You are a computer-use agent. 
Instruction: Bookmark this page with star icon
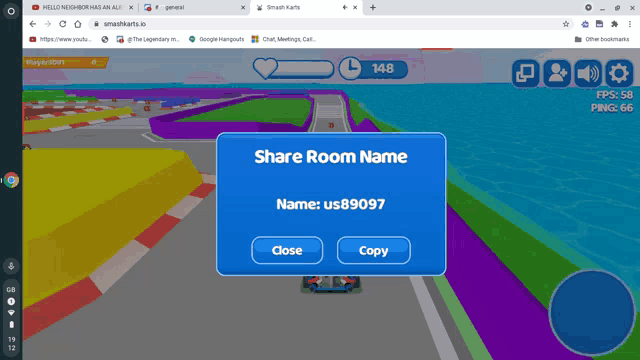point(566,24)
